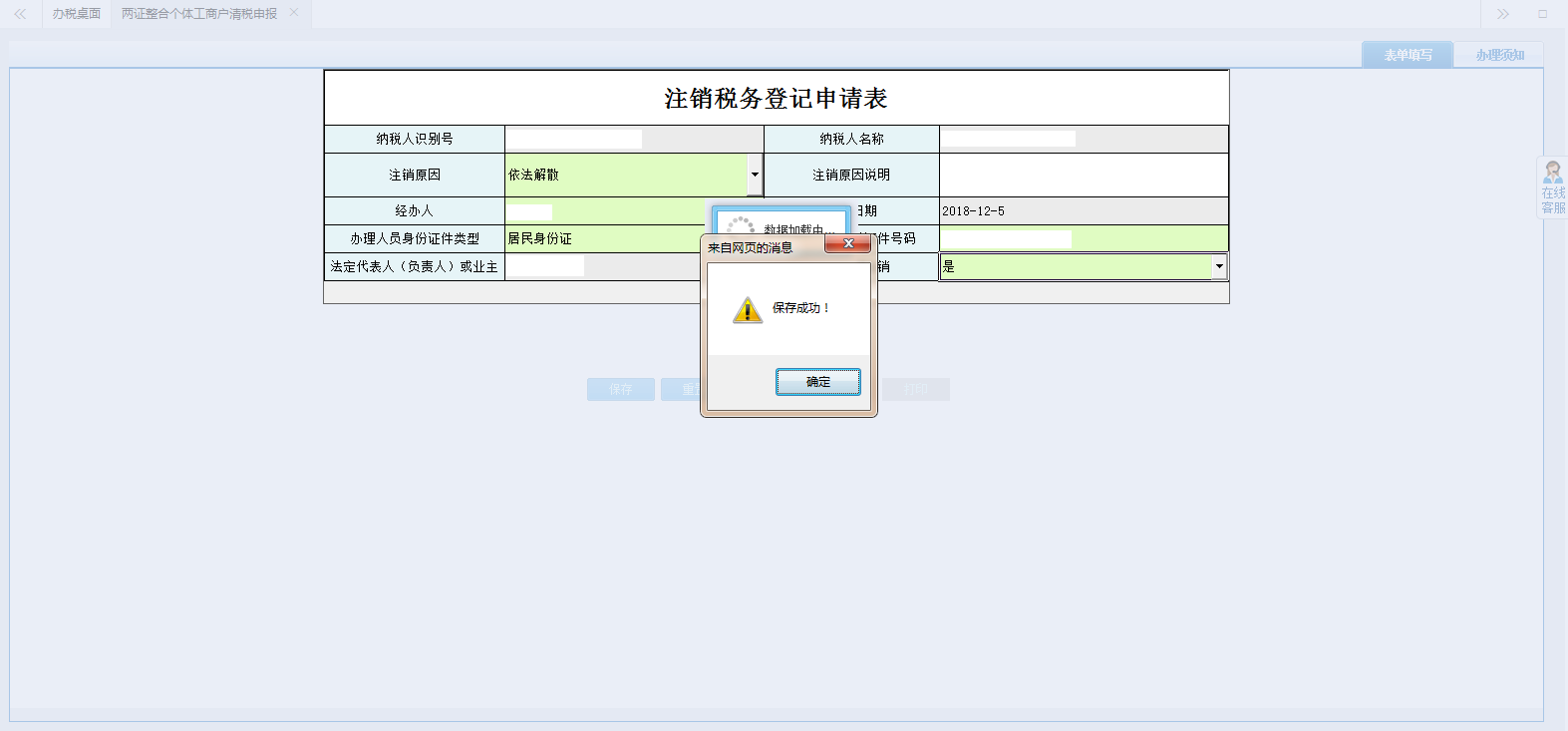Close the 两证整合个体工商户清税申报 tab

coord(294,13)
